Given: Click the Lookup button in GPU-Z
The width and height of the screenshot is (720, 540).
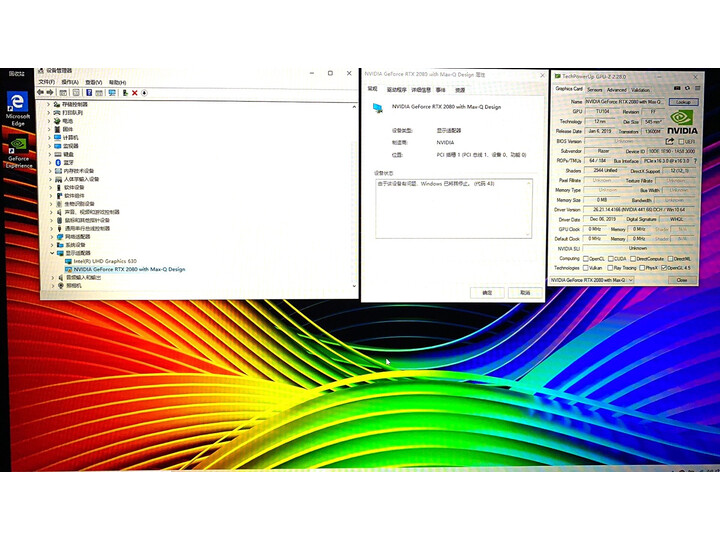Looking at the screenshot, I should tap(684, 102).
